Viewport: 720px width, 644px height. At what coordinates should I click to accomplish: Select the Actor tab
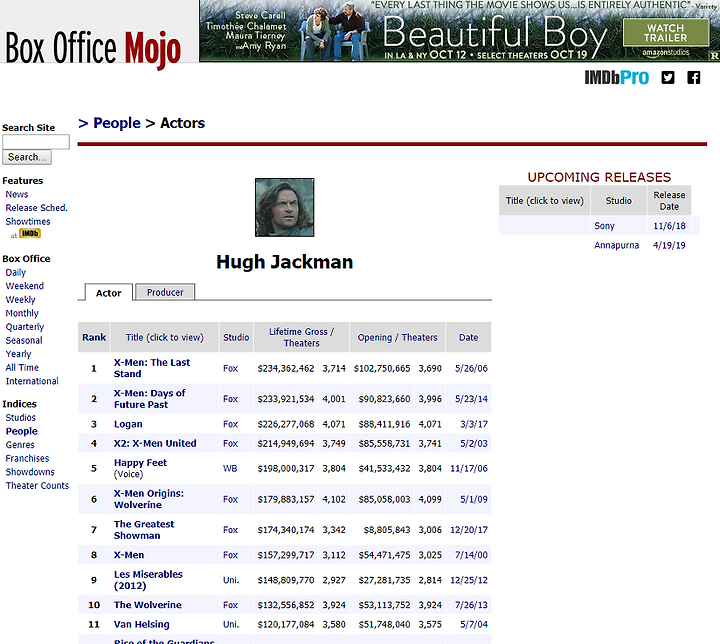(108, 293)
